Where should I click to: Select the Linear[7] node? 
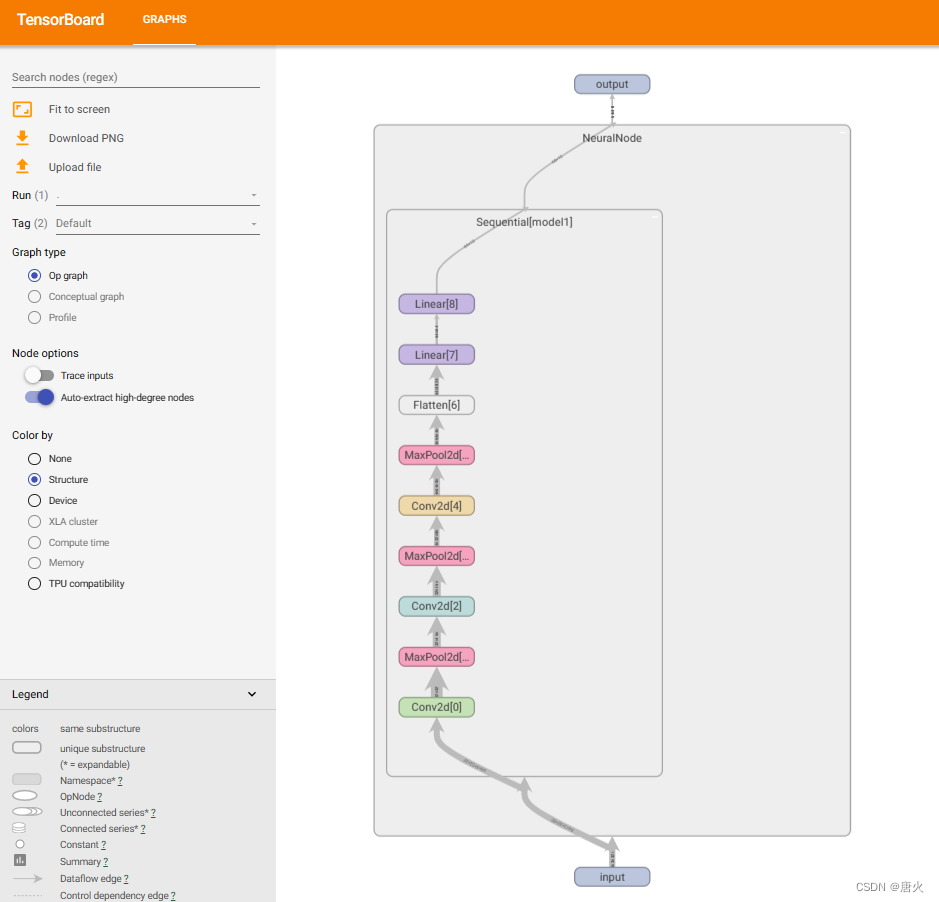tap(437, 355)
